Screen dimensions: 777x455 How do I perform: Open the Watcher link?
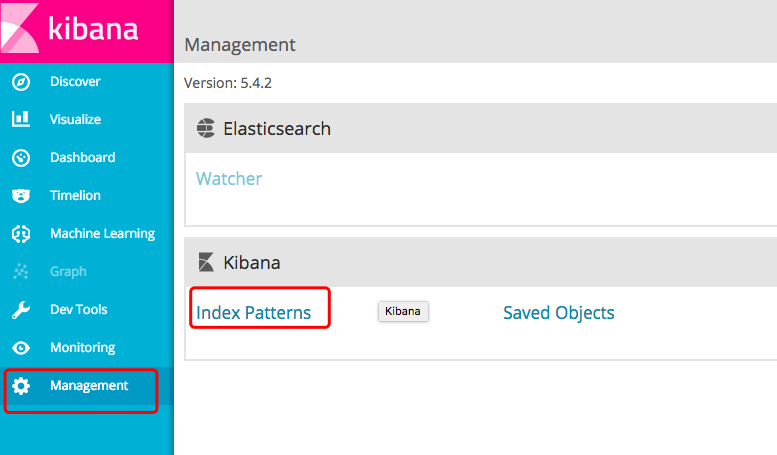pos(229,179)
